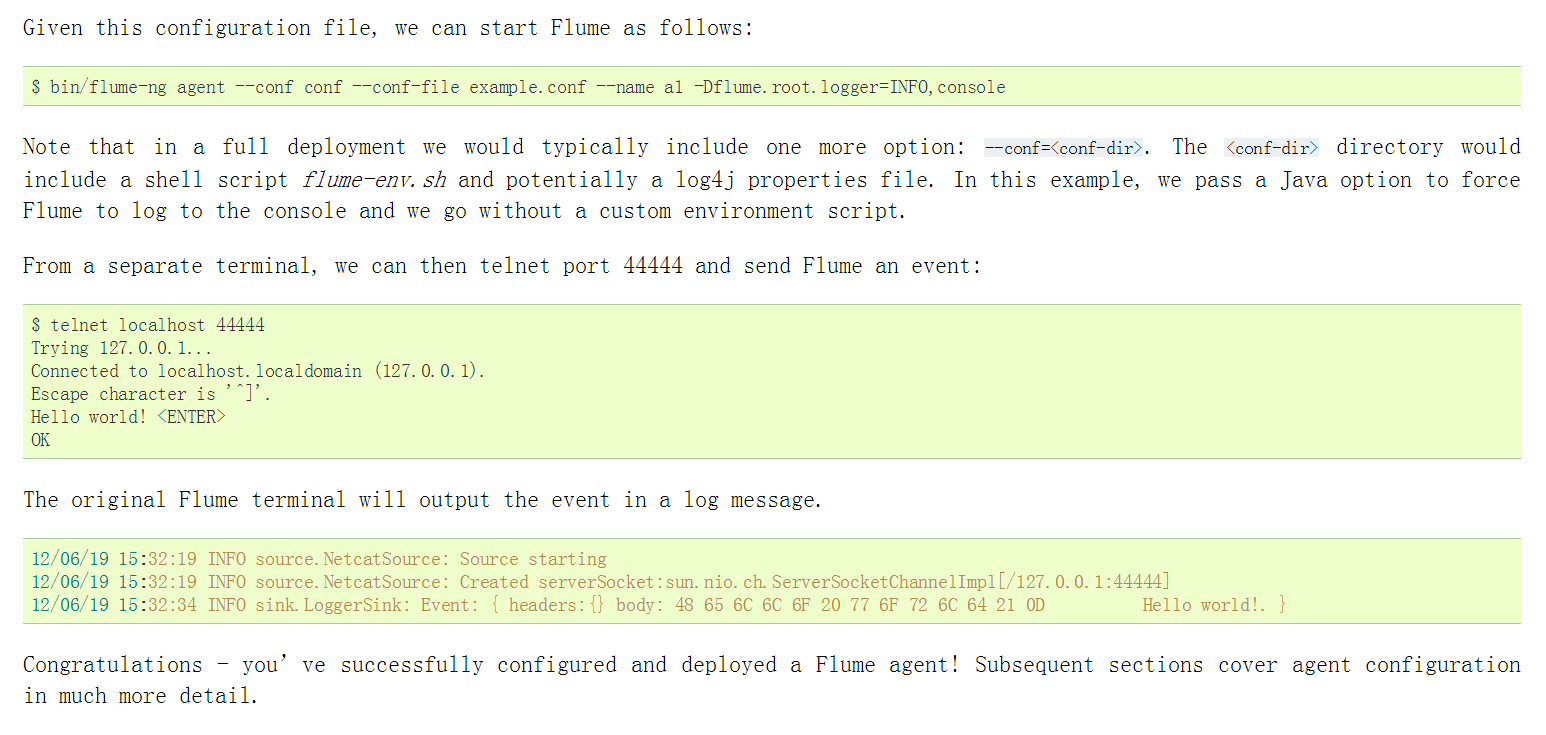
Task: Click the highlighted <conf-dir> directory code
Action: (1271, 148)
